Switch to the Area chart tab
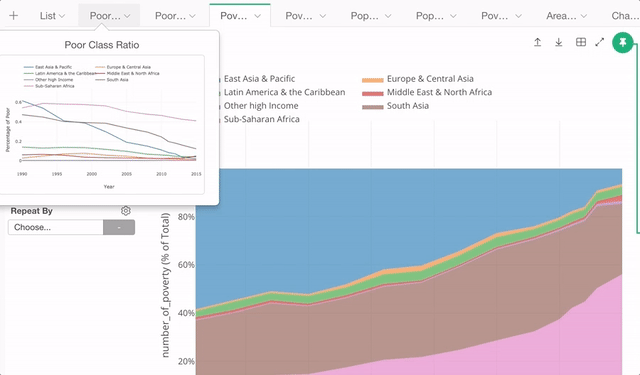 click(x=561, y=16)
